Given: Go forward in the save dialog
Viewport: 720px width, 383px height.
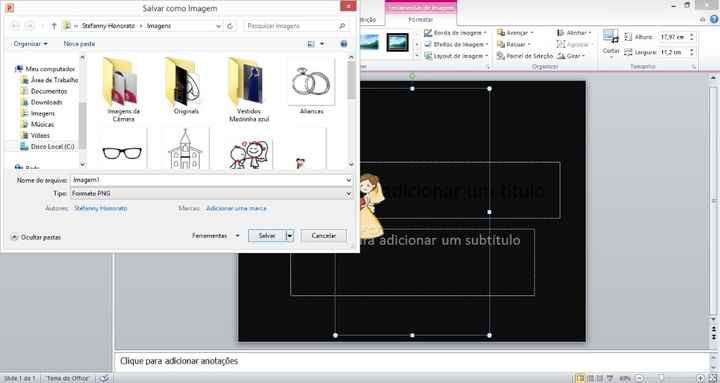Looking at the screenshot, I should [x=30, y=26].
